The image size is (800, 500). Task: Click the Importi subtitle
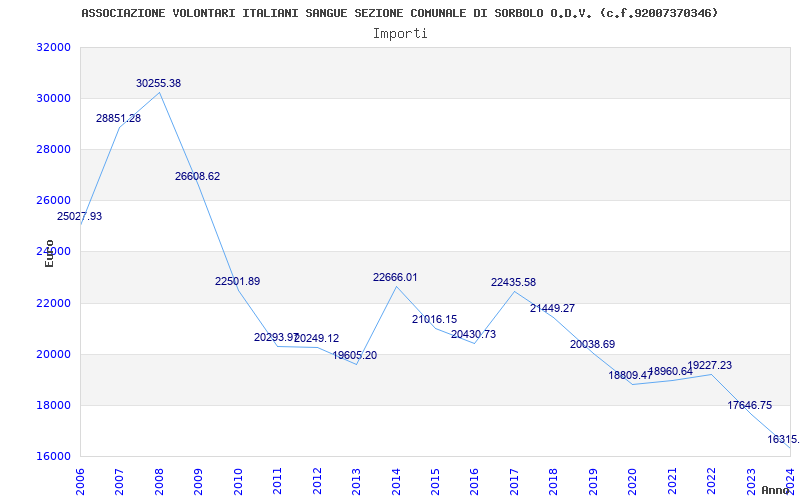(x=400, y=34)
